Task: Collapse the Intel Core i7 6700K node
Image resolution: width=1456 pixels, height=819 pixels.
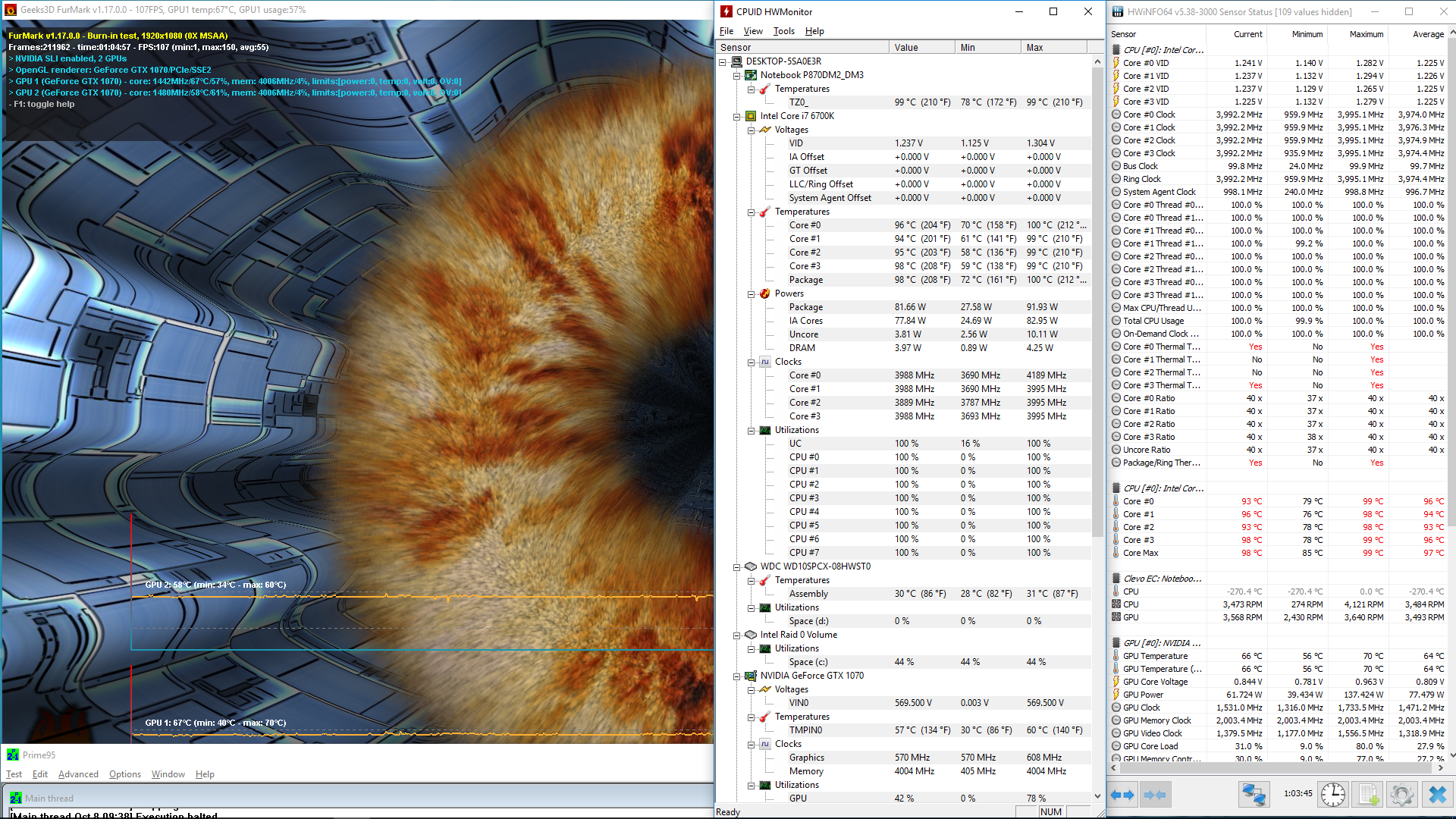Action: click(736, 116)
